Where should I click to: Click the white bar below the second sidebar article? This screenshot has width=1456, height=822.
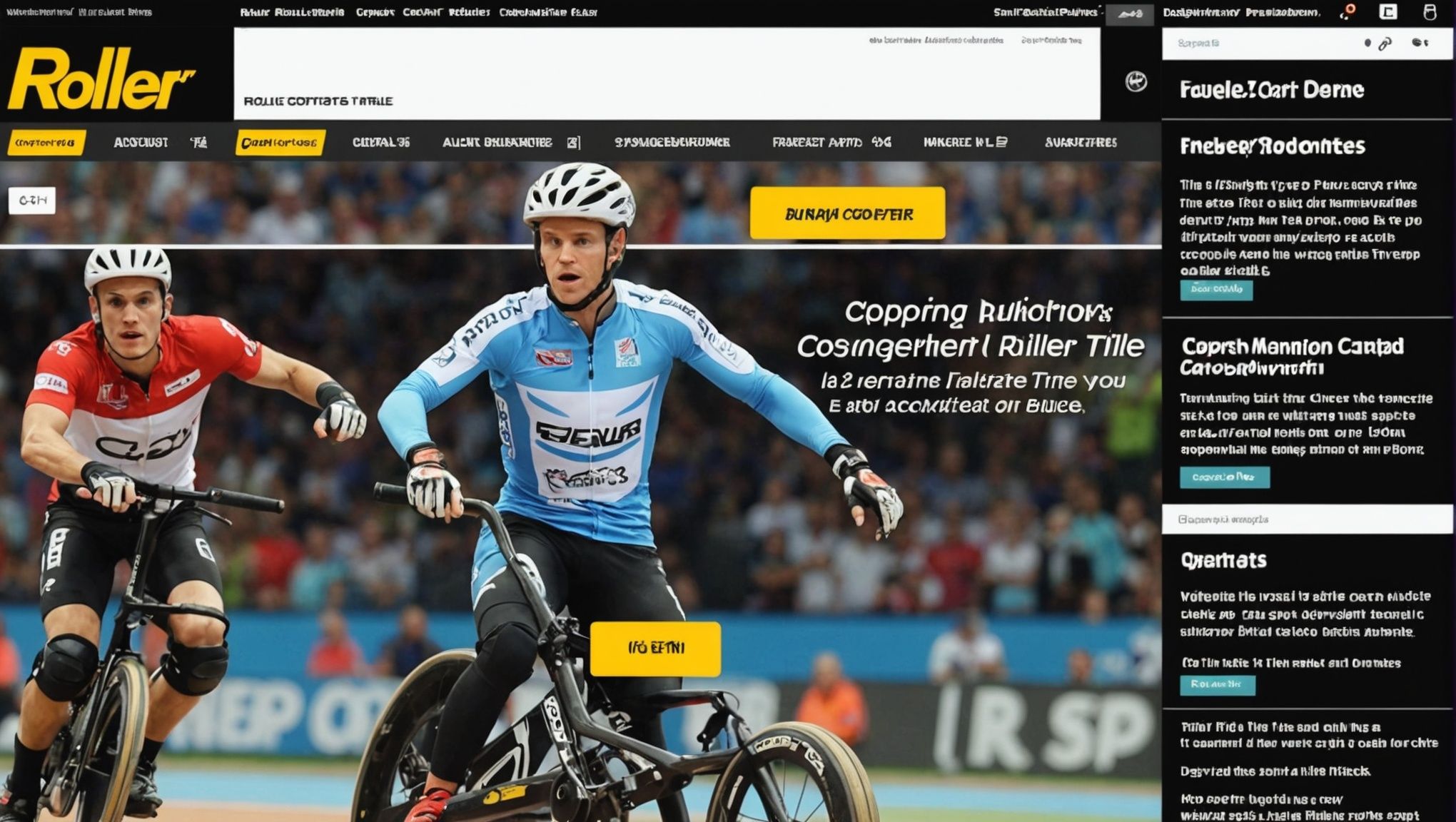(1307, 519)
